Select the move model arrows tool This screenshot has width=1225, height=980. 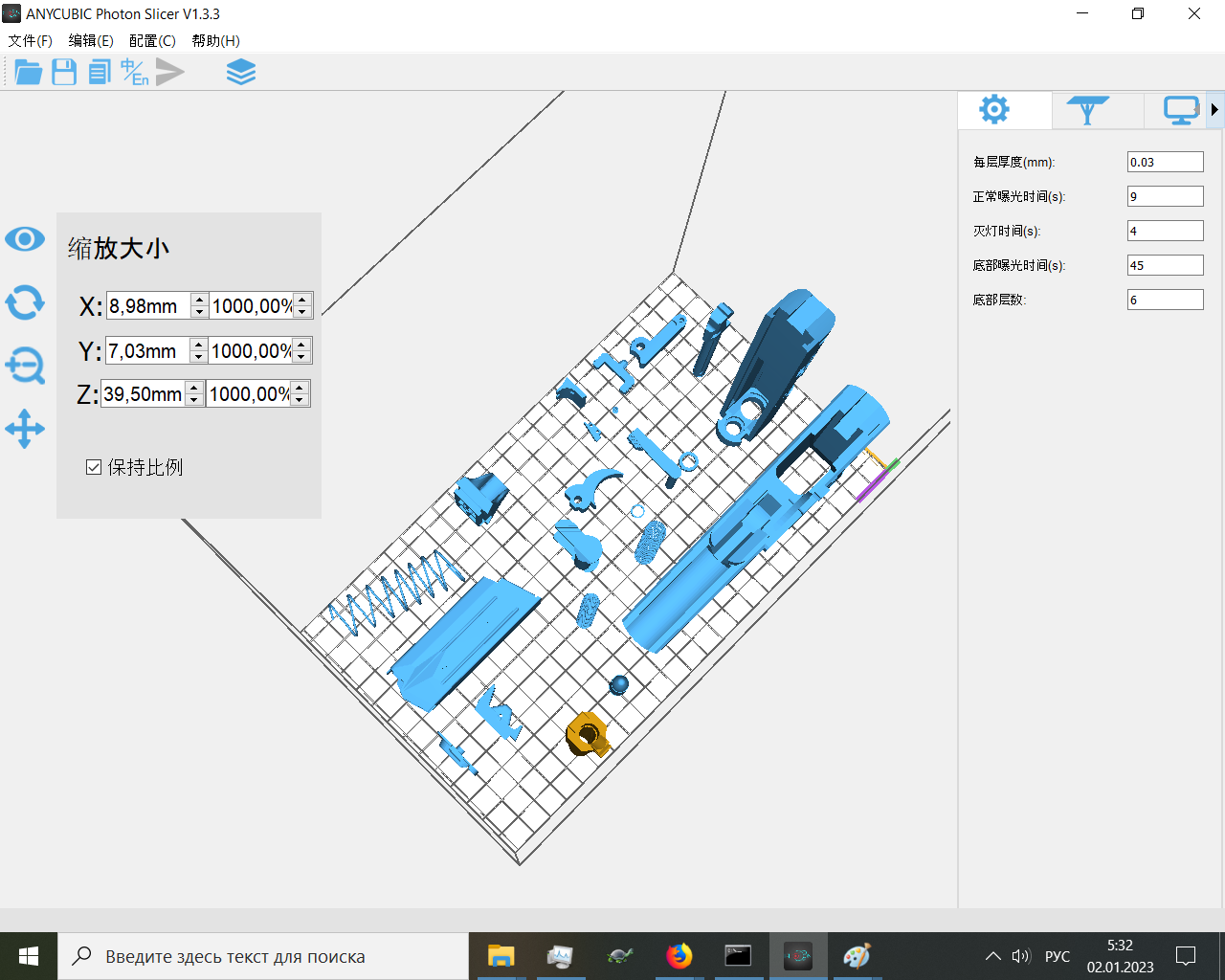[x=25, y=429]
